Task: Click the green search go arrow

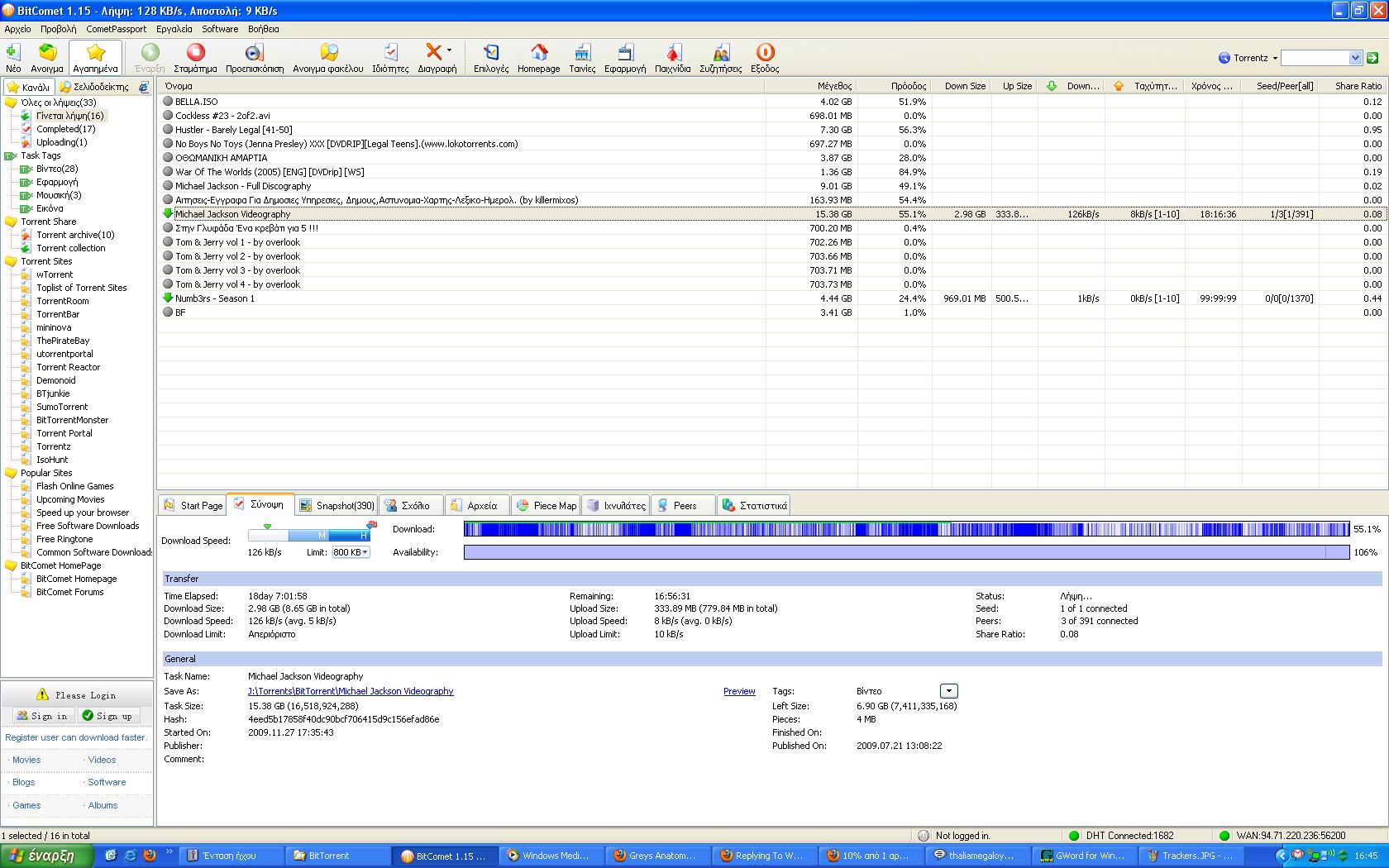Action: click(1372, 58)
